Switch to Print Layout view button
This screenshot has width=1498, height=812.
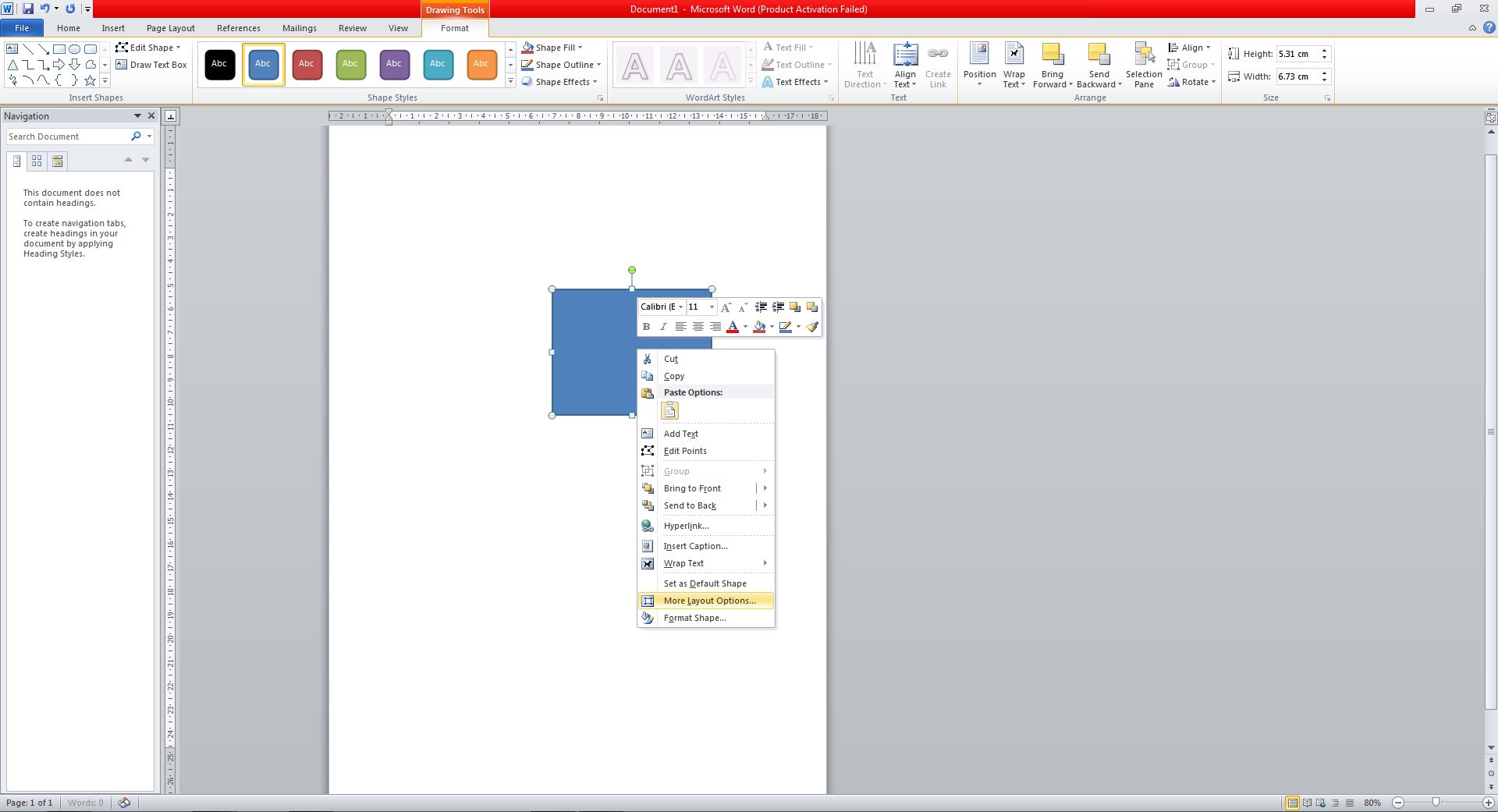pos(1293,803)
